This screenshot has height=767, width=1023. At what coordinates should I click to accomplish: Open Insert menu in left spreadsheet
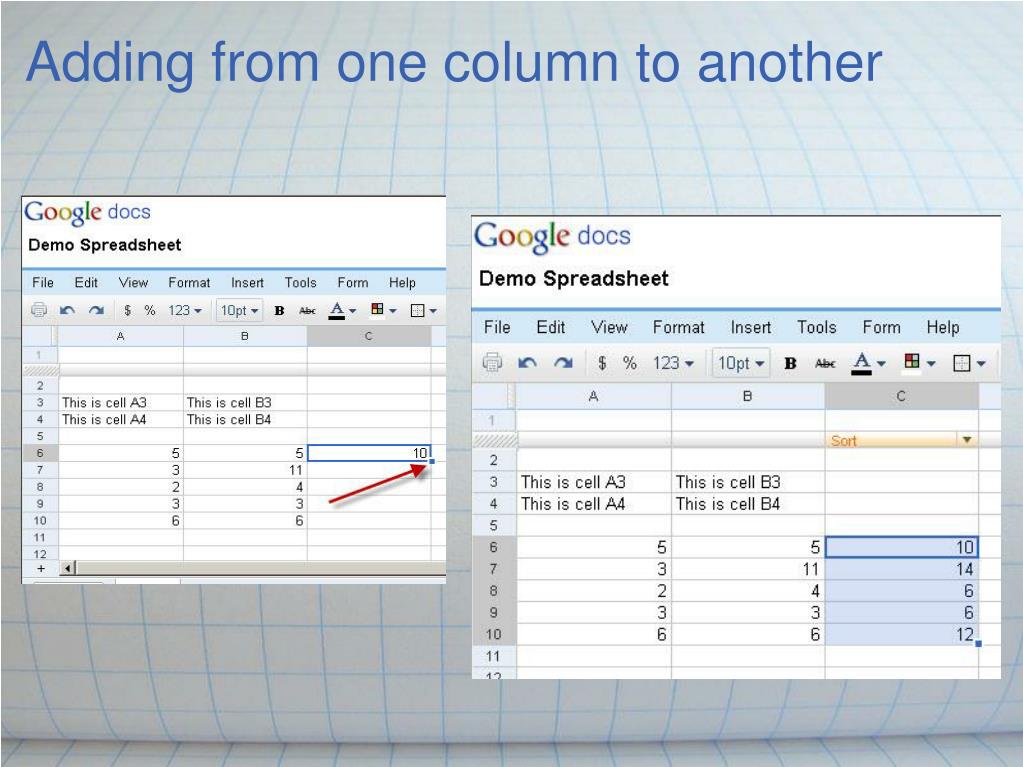(x=247, y=282)
